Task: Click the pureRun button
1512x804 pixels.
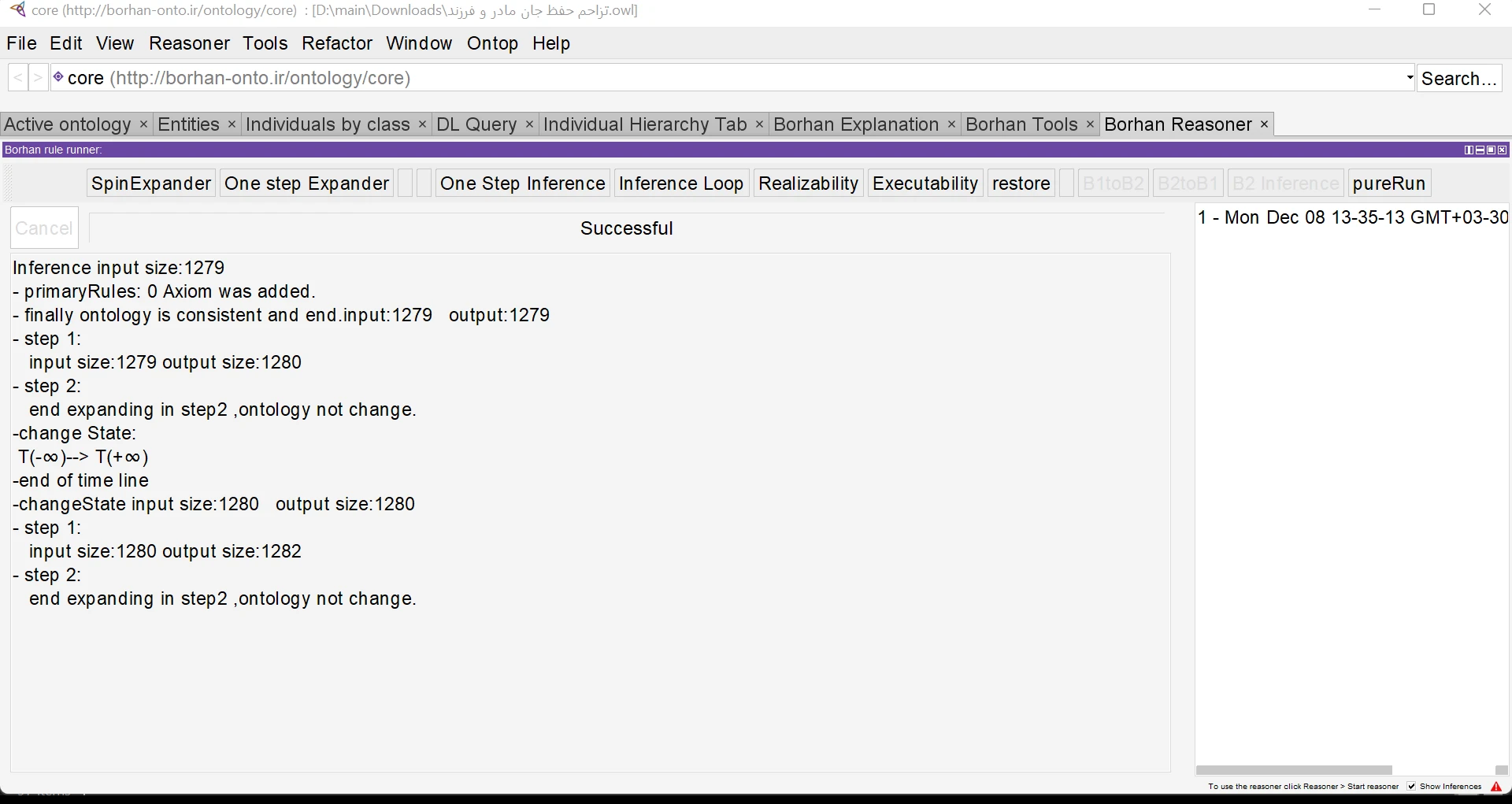Action: coord(1388,183)
